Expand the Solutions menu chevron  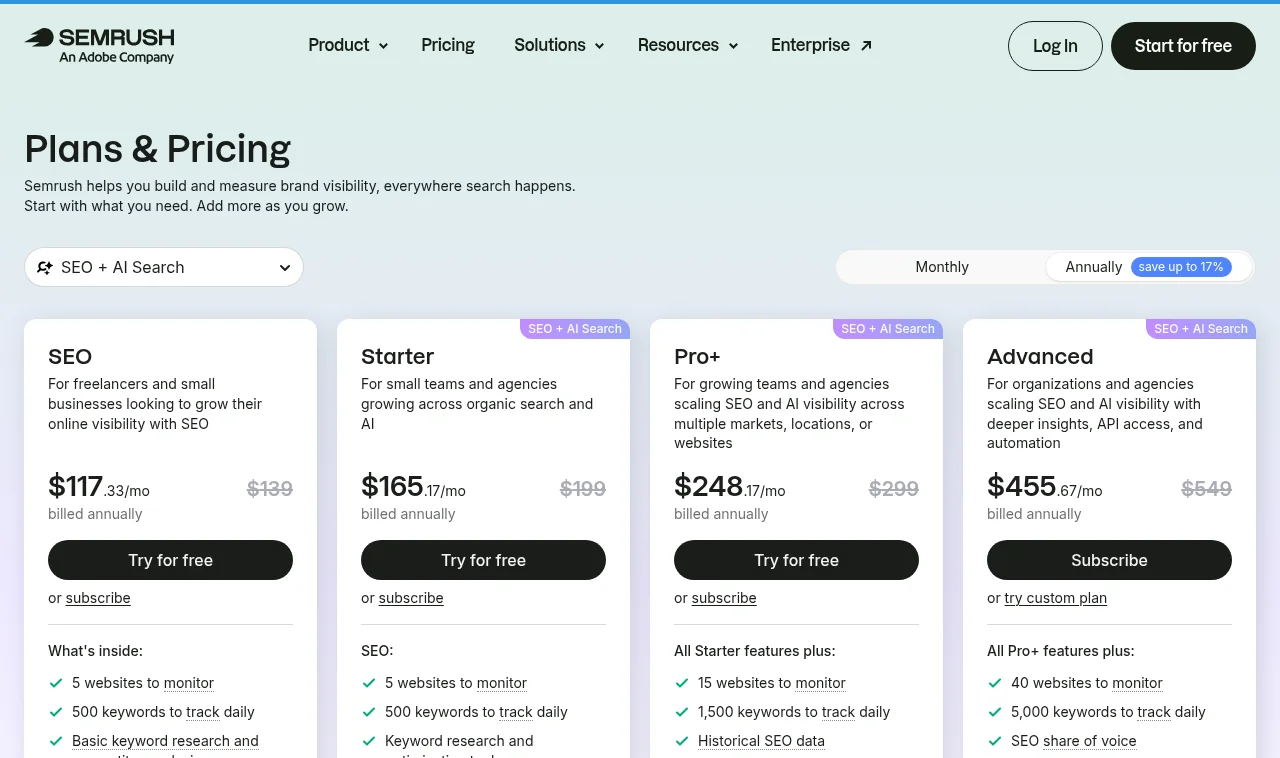(x=599, y=46)
